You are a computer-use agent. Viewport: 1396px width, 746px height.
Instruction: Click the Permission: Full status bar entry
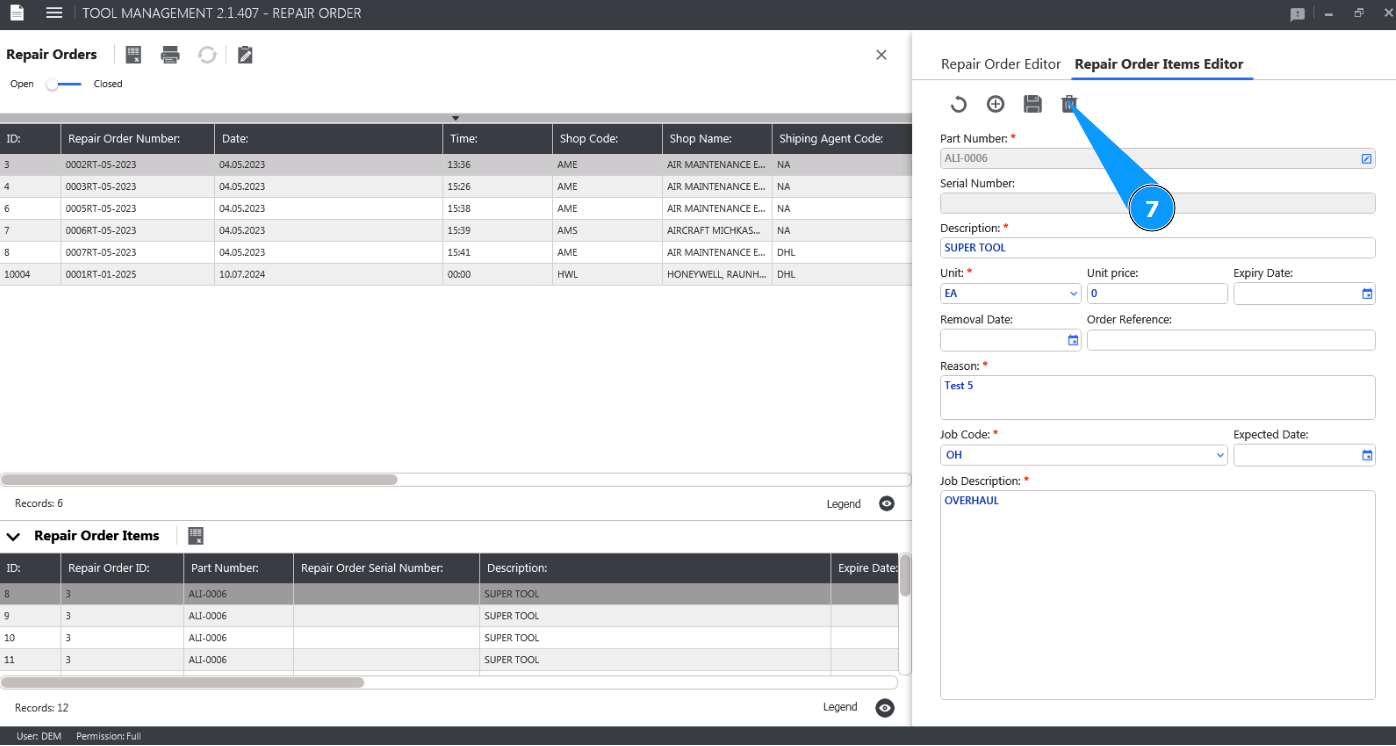coord(108,737)
